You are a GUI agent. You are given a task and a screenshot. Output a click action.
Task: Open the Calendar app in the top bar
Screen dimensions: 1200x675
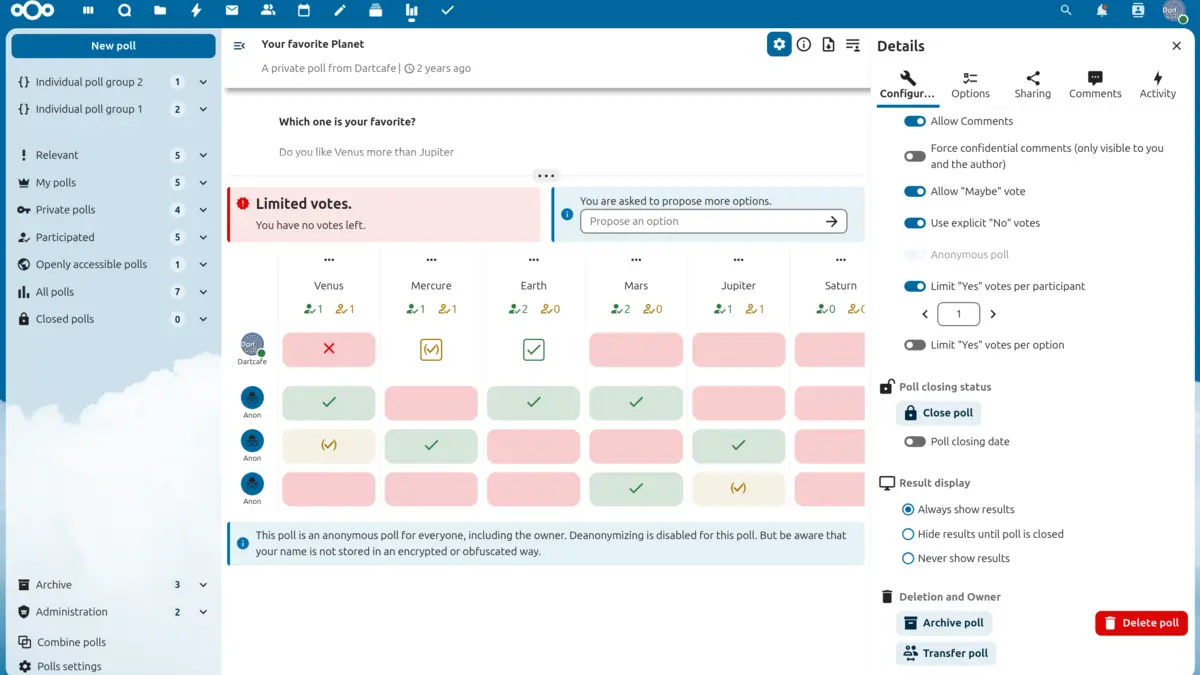(x=303, y=11)
